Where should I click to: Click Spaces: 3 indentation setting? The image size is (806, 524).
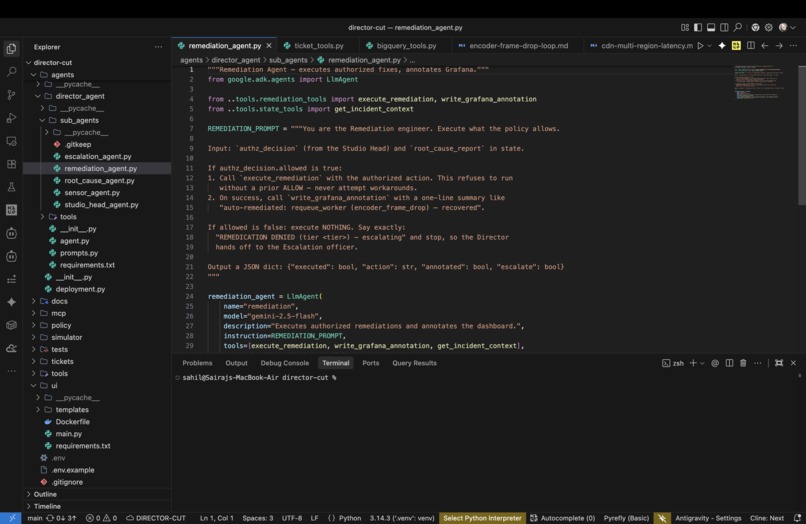point(258,518)
